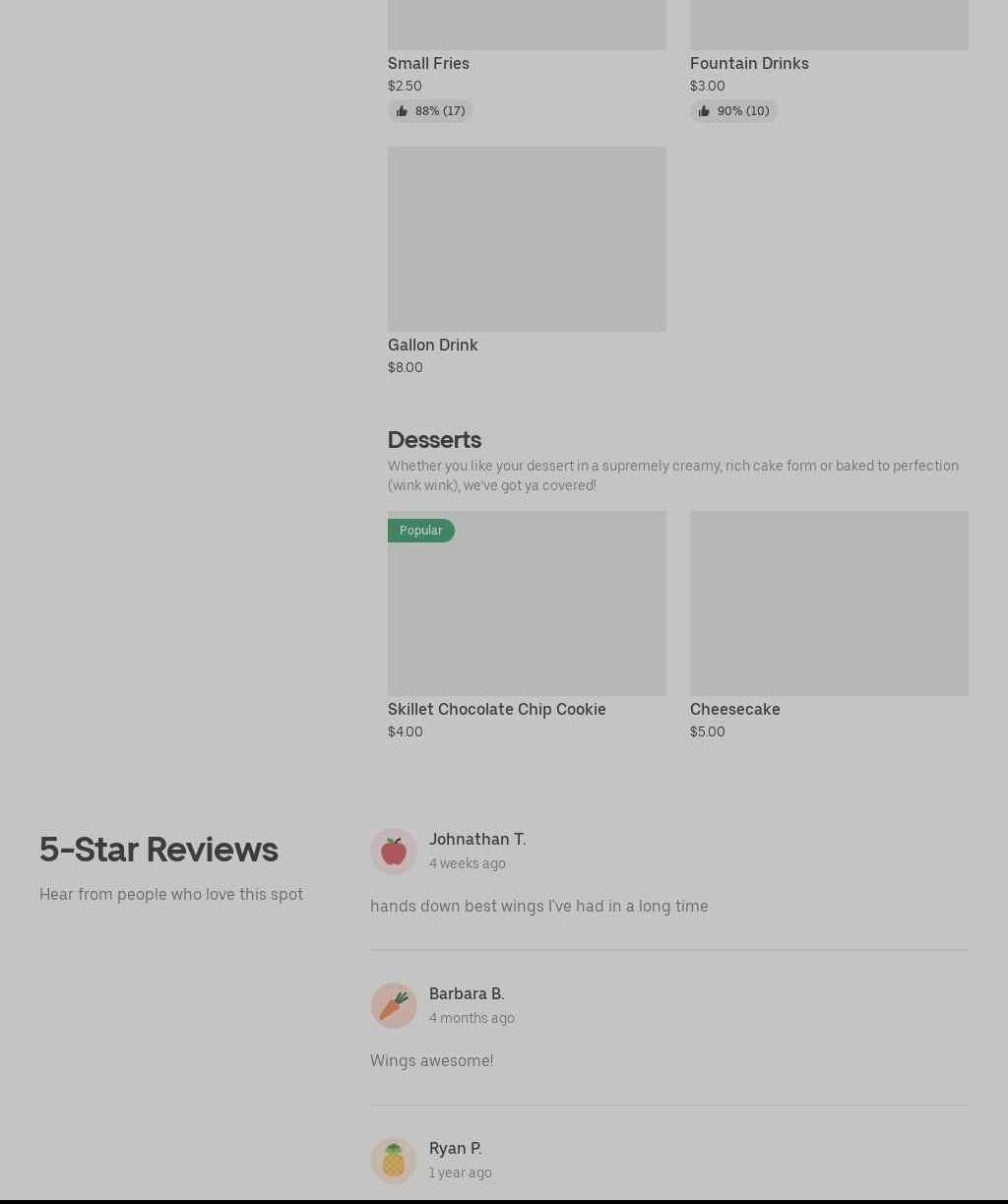This screenshot has height=1204, width=1008.
Task: Select the Gallon Drink item title
Action: point(432,345)
